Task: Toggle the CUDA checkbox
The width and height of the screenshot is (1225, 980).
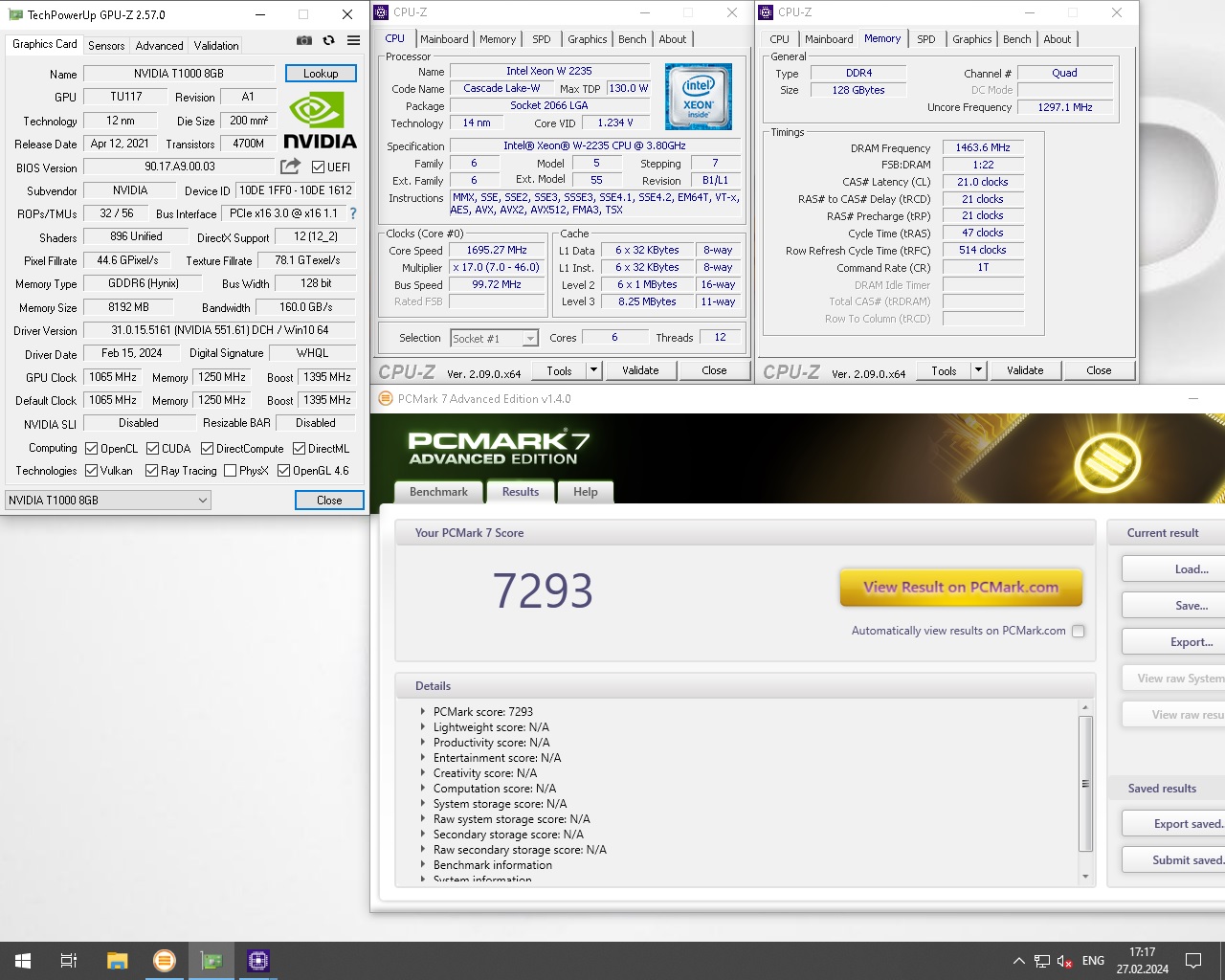Action: pos(152,448)
